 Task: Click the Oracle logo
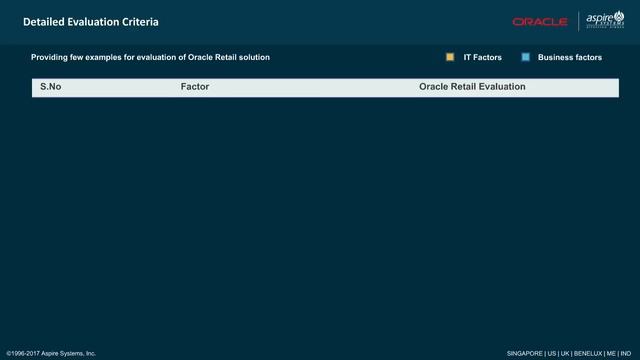click(540, 22)
